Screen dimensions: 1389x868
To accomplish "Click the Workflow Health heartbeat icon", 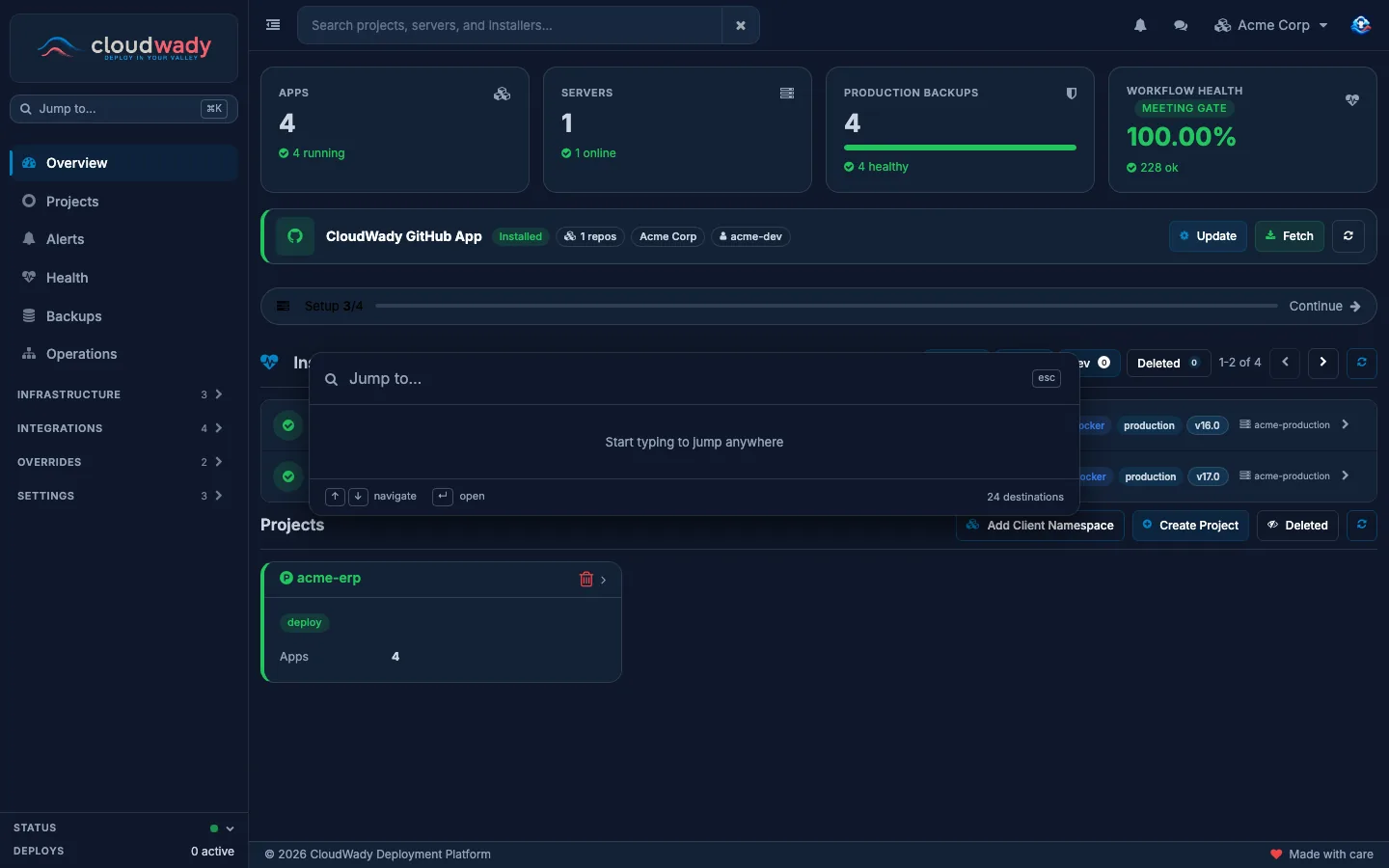I will point(1352,100).
